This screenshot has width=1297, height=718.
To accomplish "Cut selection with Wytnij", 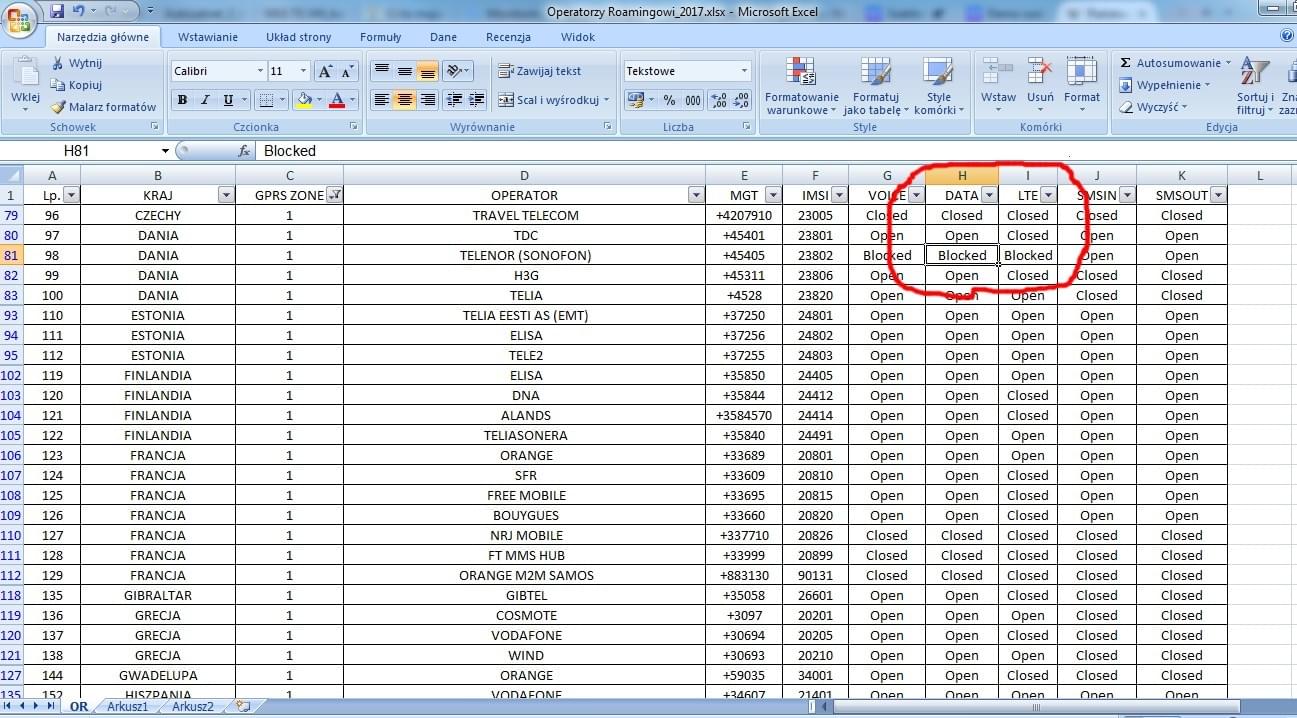I will (x=77, y=63).
